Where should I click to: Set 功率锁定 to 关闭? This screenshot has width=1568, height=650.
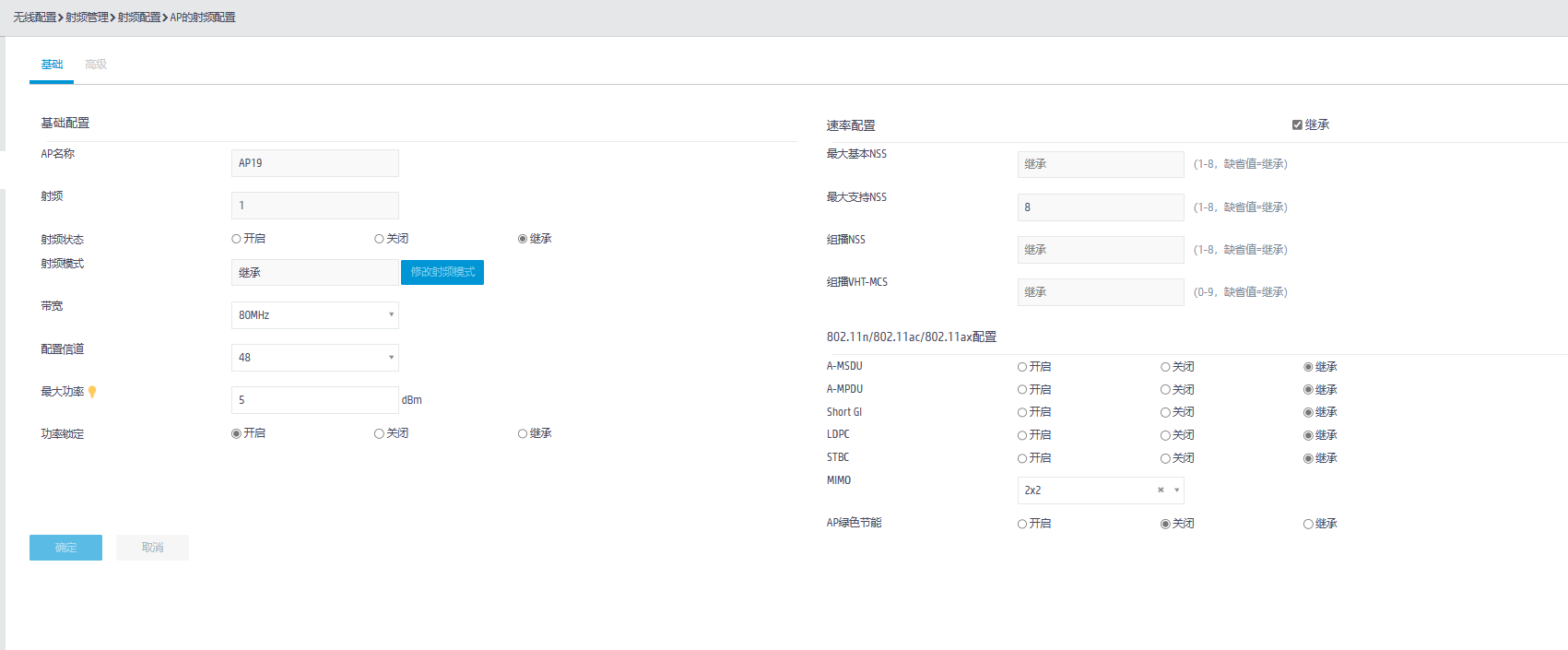click(379, 433)
